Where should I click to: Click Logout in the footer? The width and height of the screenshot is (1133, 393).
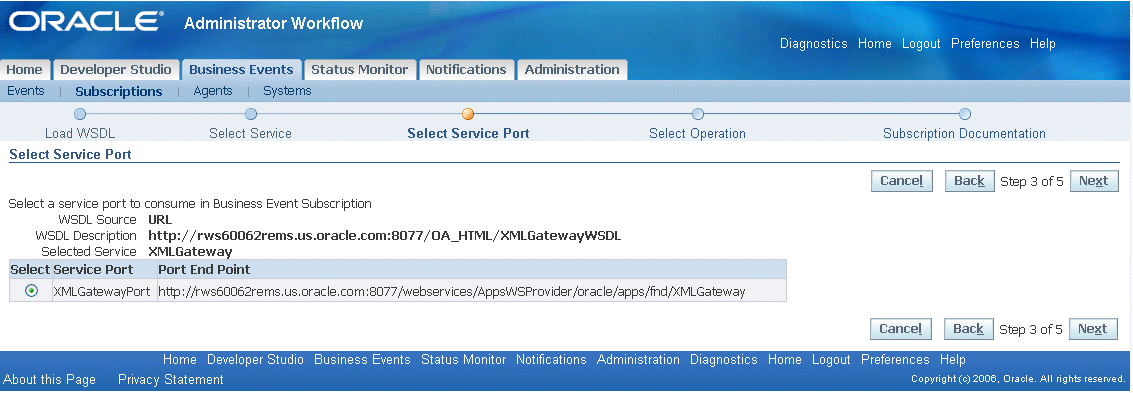[831, 360]
